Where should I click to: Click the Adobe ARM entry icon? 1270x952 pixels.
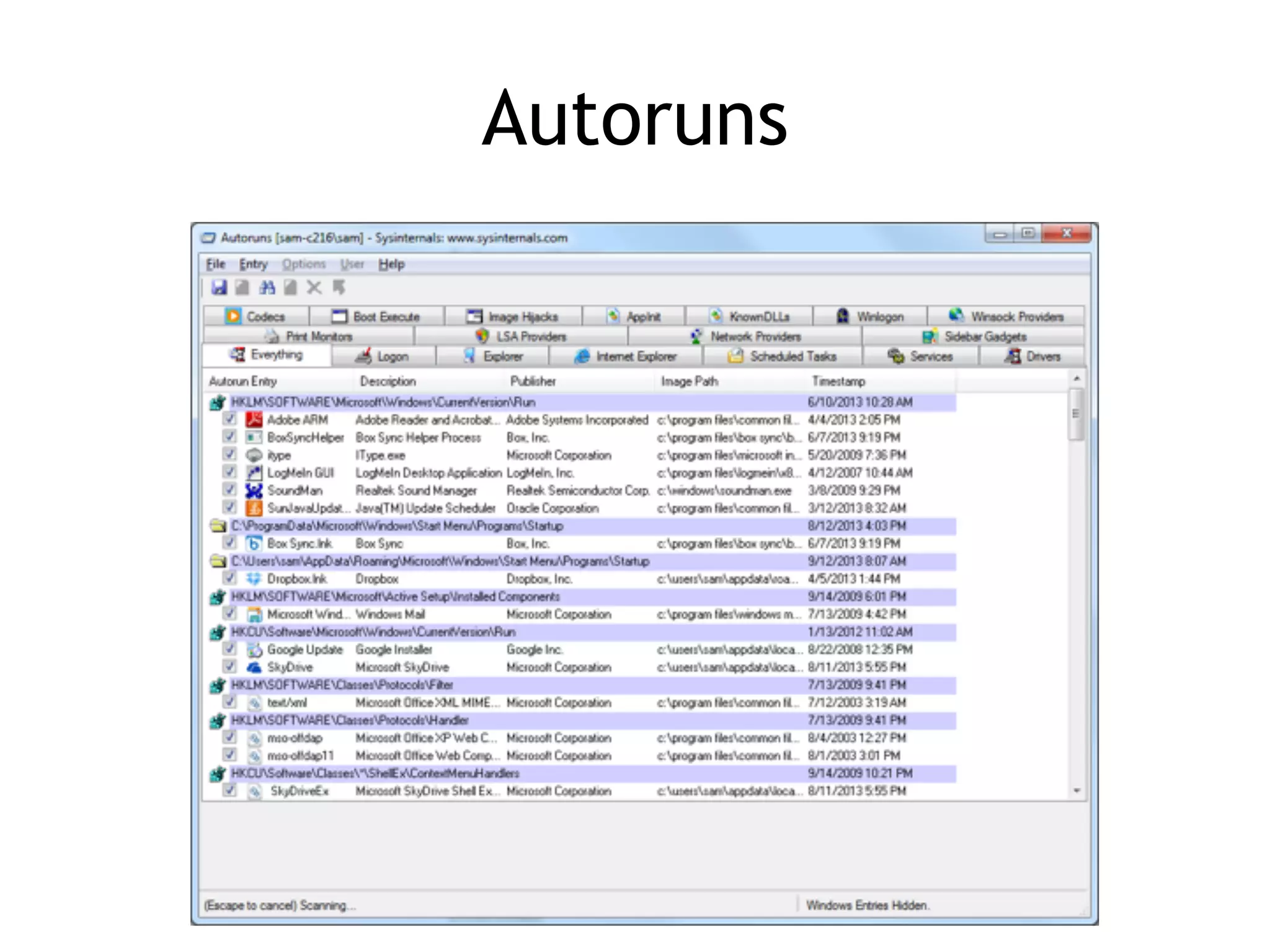tap(254, 420)
